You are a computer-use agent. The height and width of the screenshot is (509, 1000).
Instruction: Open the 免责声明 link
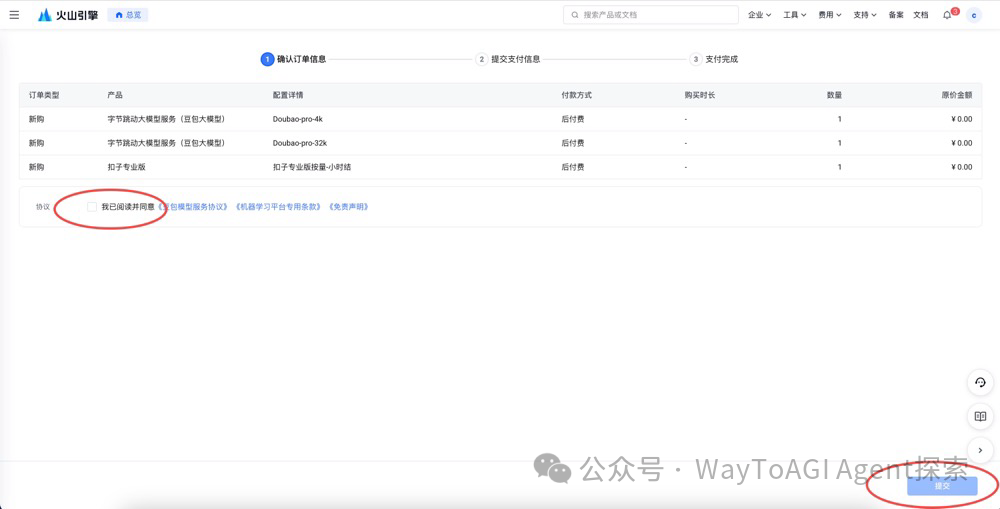click(x=349, y=207)
